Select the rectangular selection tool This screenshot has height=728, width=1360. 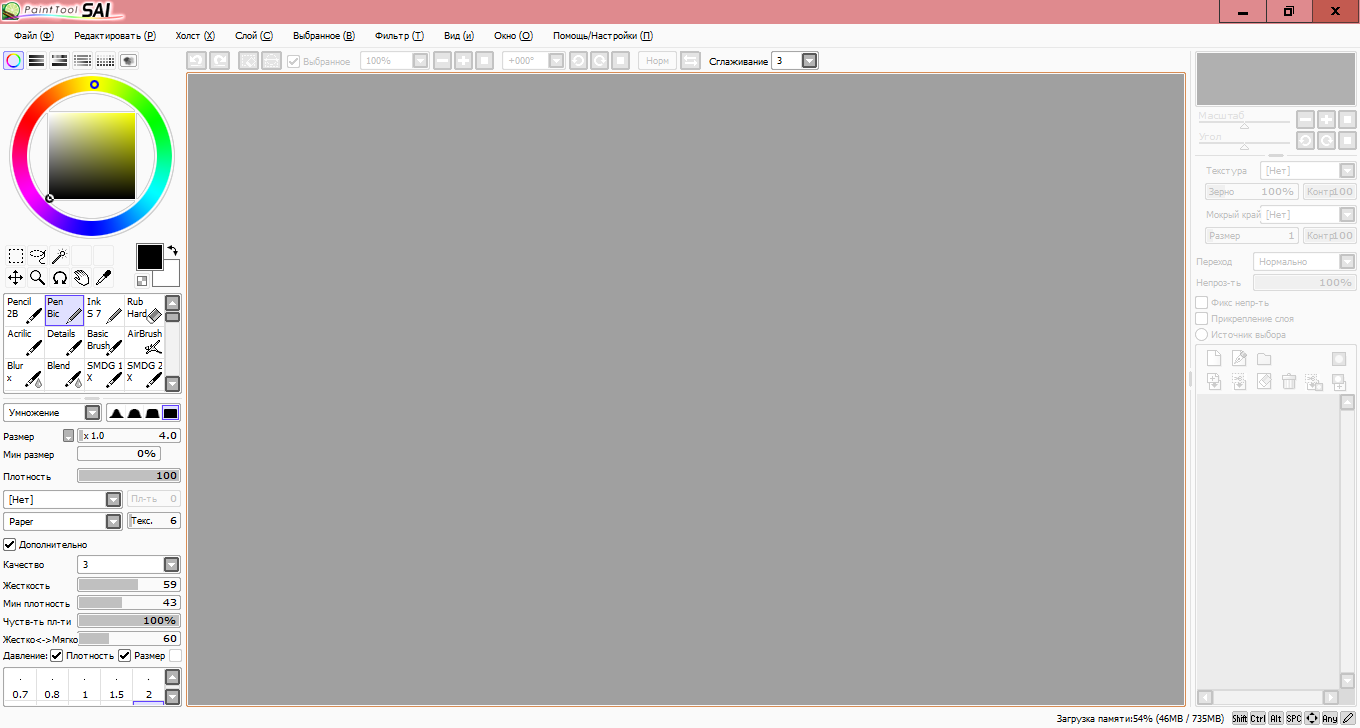pos(16,256)
